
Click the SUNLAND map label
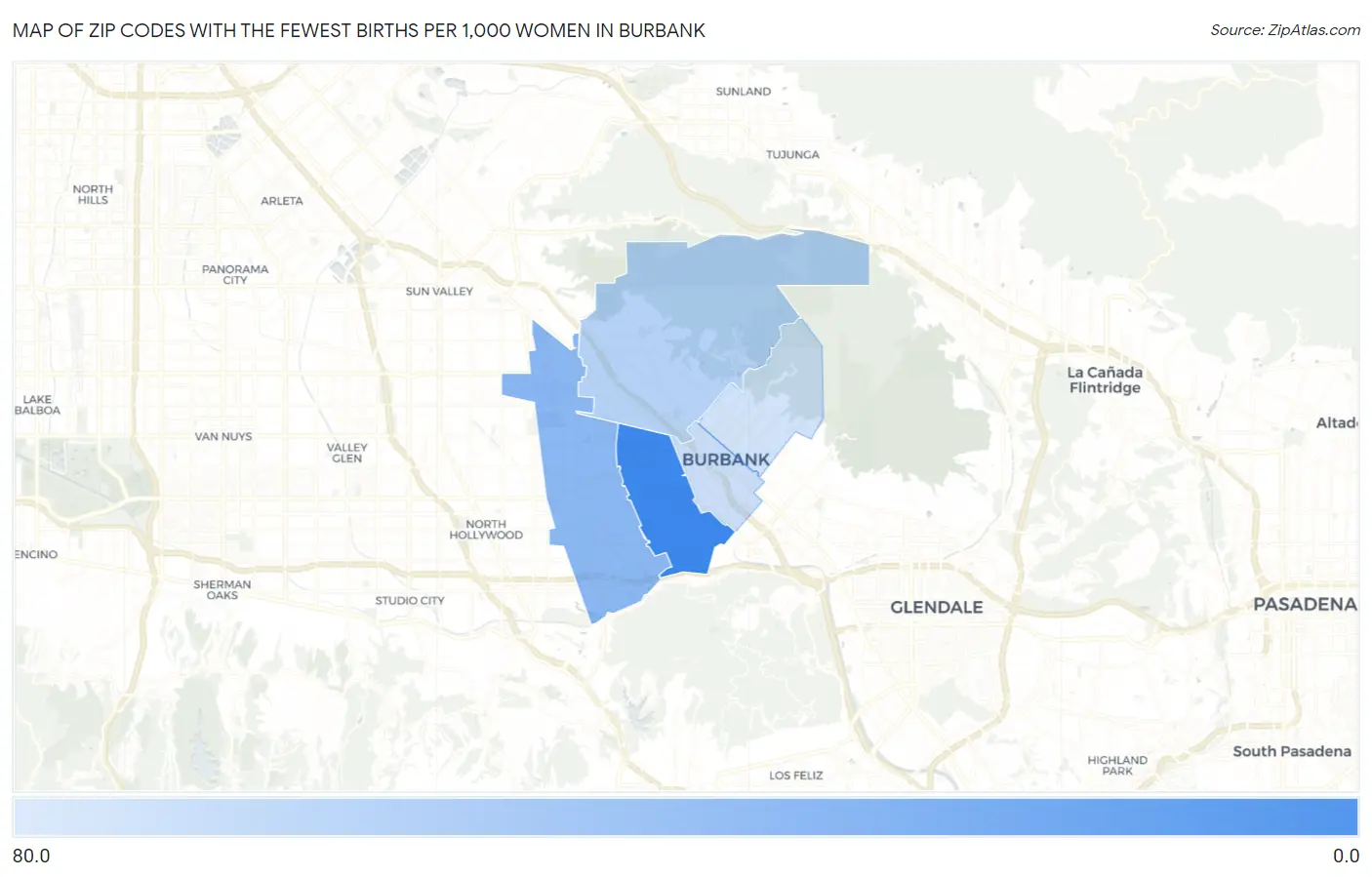[744, 92]
